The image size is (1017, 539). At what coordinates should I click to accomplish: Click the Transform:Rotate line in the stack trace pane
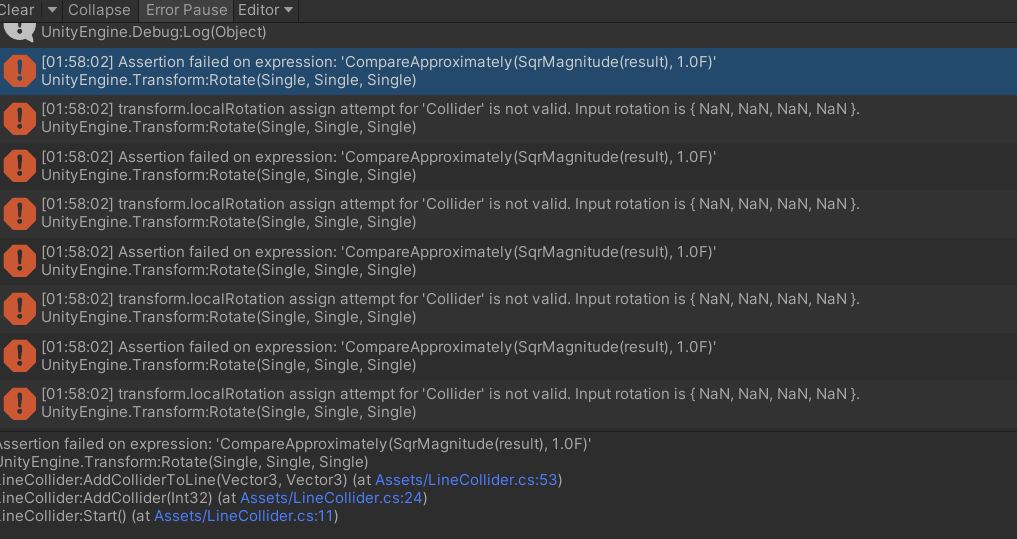pos(183,462)
